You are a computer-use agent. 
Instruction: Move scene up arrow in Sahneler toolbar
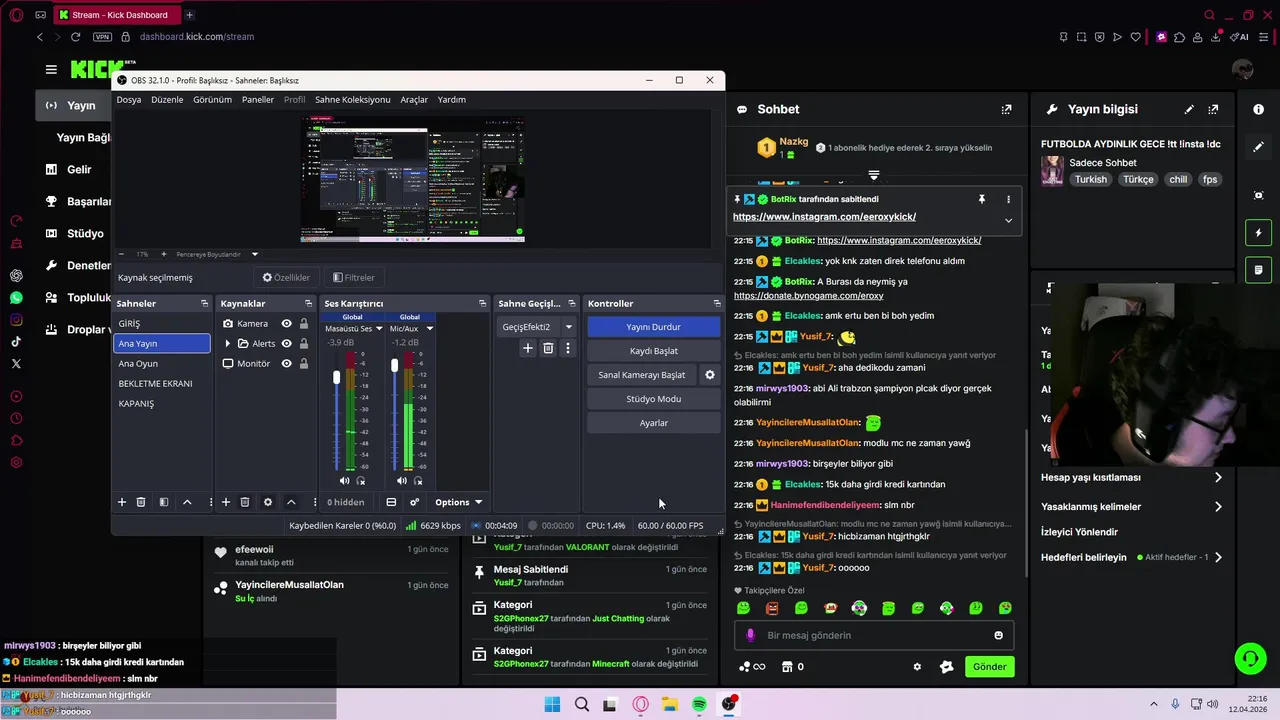187,502
